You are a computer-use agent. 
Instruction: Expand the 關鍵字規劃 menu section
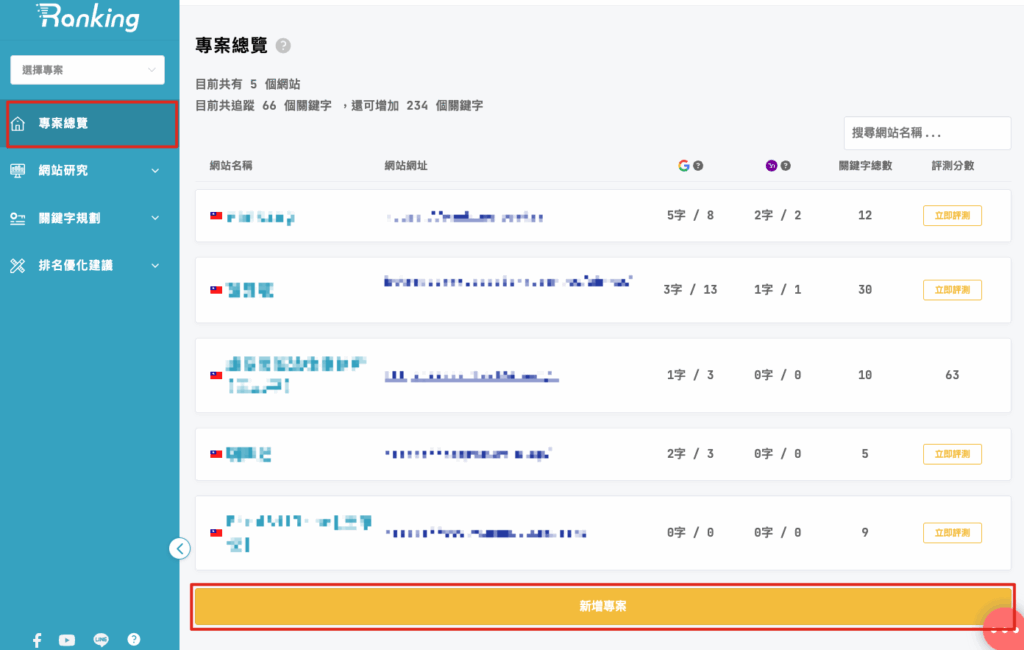87,218
